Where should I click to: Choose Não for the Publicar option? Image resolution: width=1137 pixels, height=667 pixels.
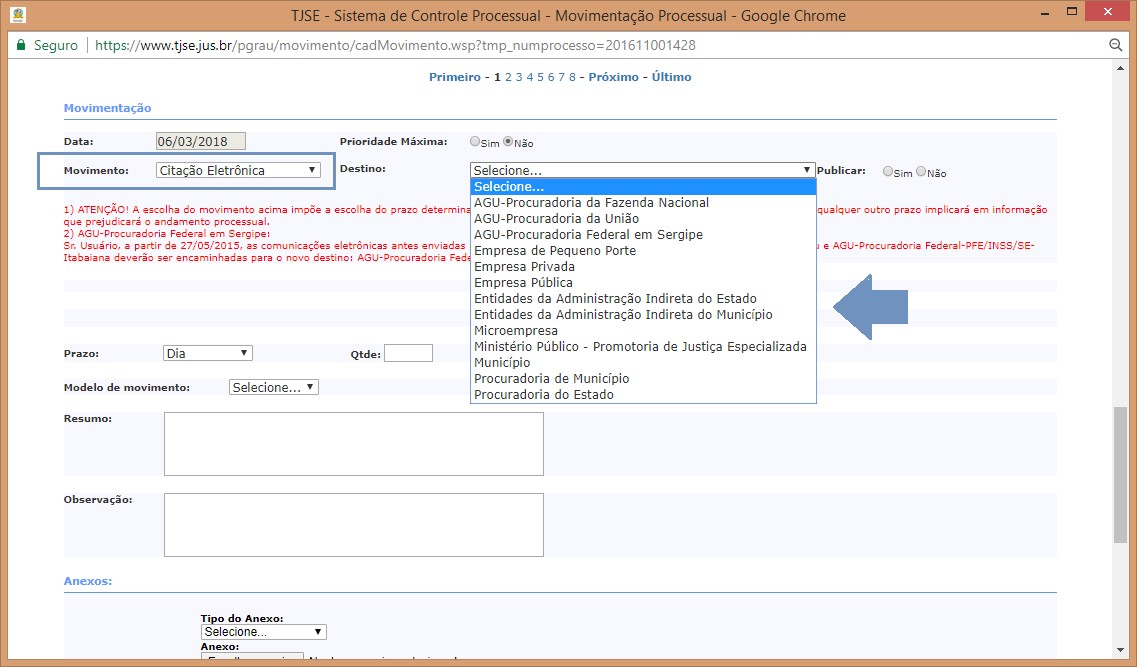(x=921, y=171)
